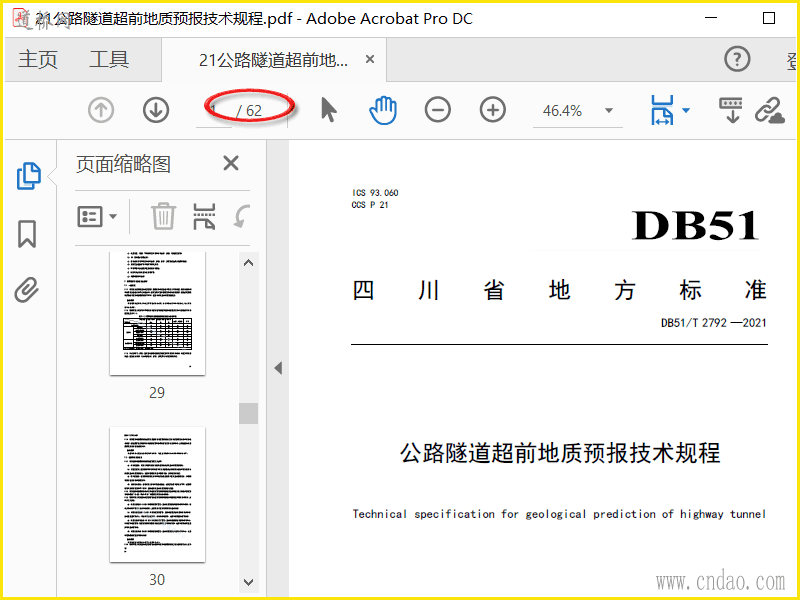The height and width of the screenshot is (600, 800).
Task: Go to next page with down arrow
Action: pyautogui.click(x=156, y=110)
